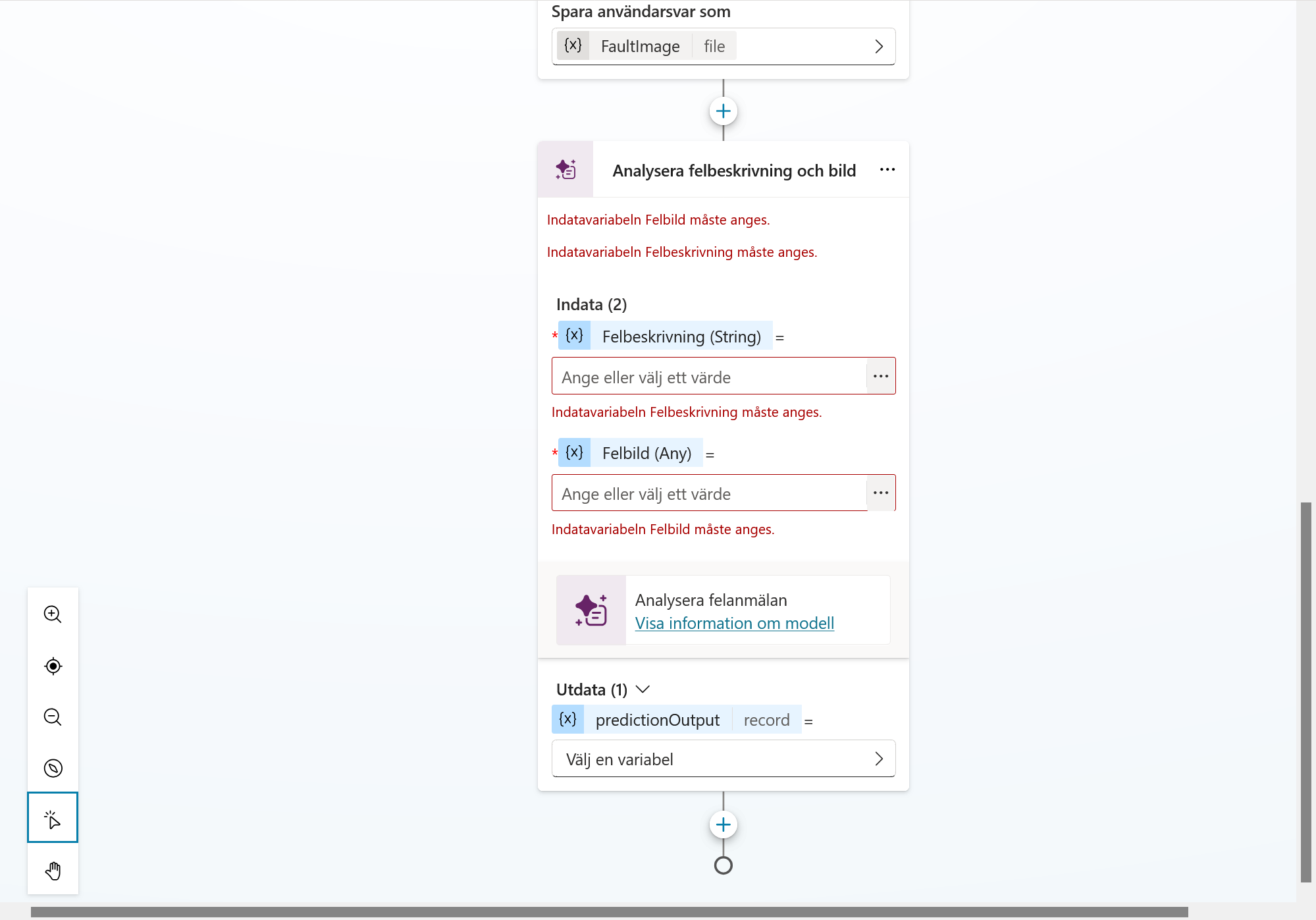
Task: Click the Indata (2) heading
Action: (591, 304)
